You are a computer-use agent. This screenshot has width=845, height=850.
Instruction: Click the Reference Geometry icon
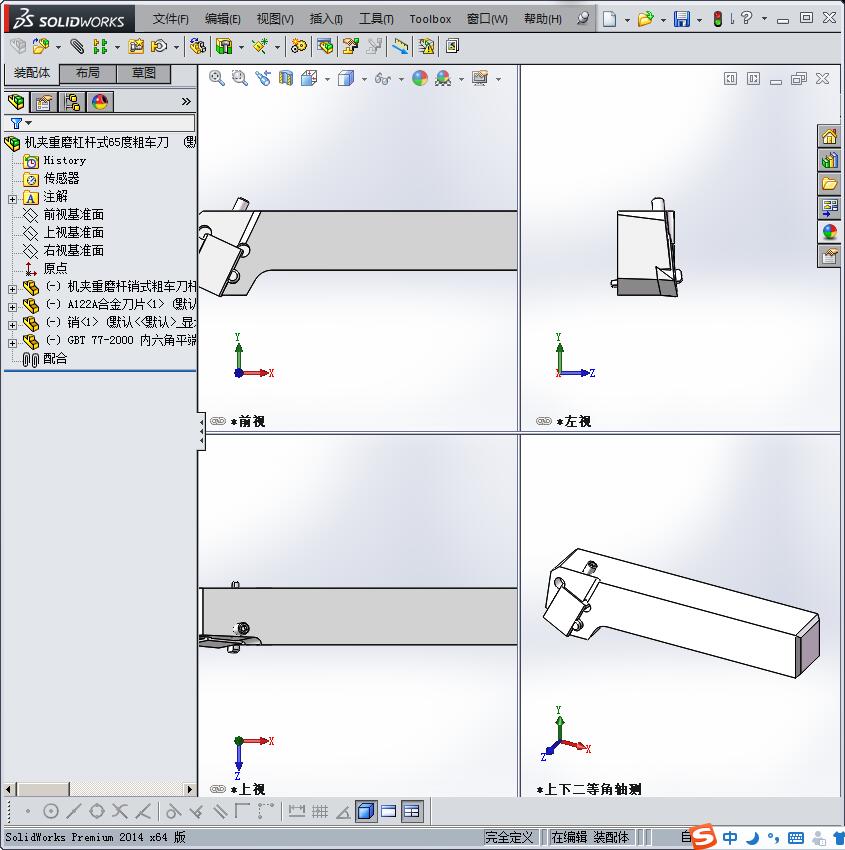pos(260,47)
